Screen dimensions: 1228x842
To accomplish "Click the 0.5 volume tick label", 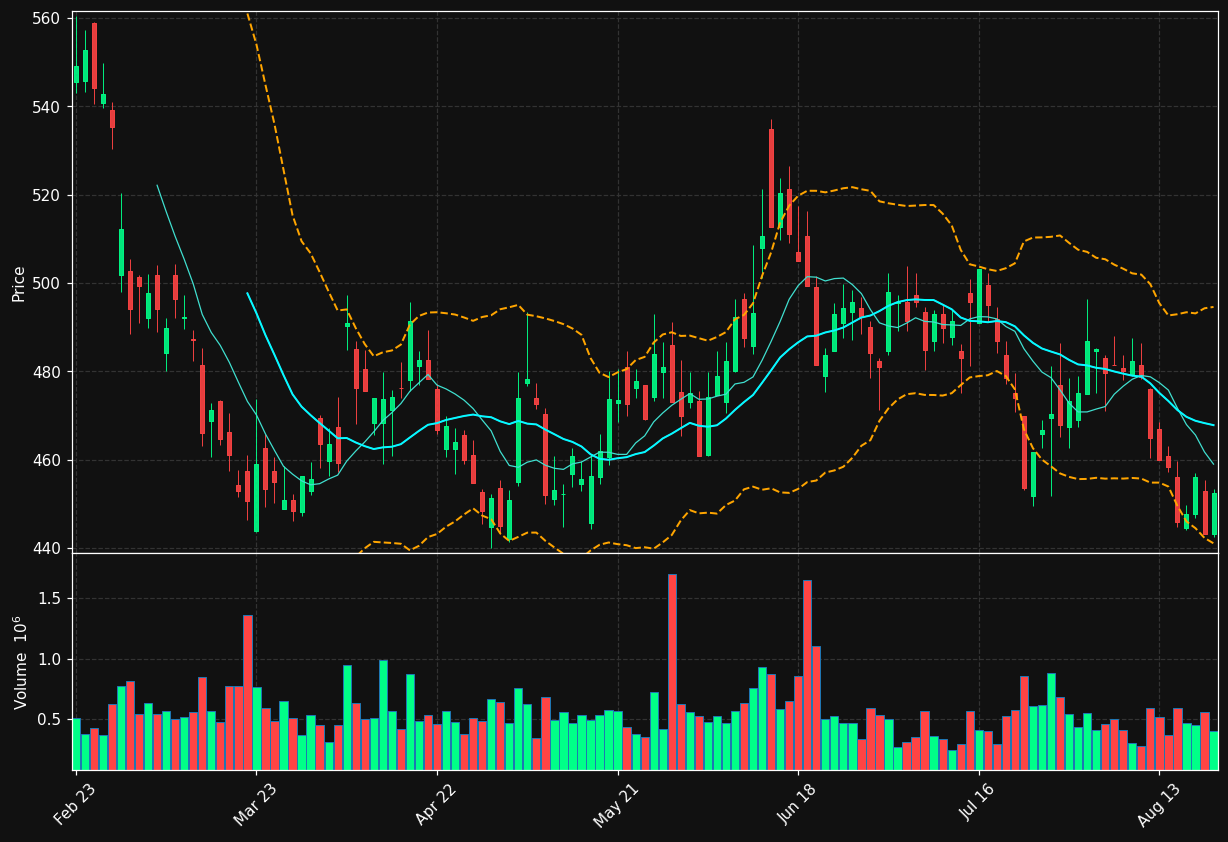I will (x=50, y=720).
